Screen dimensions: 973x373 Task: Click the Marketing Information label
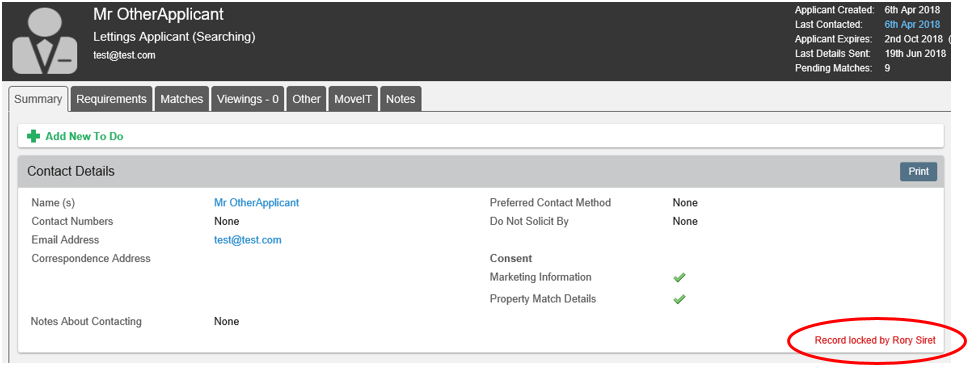pyautogui.click(x=540, y=277)
